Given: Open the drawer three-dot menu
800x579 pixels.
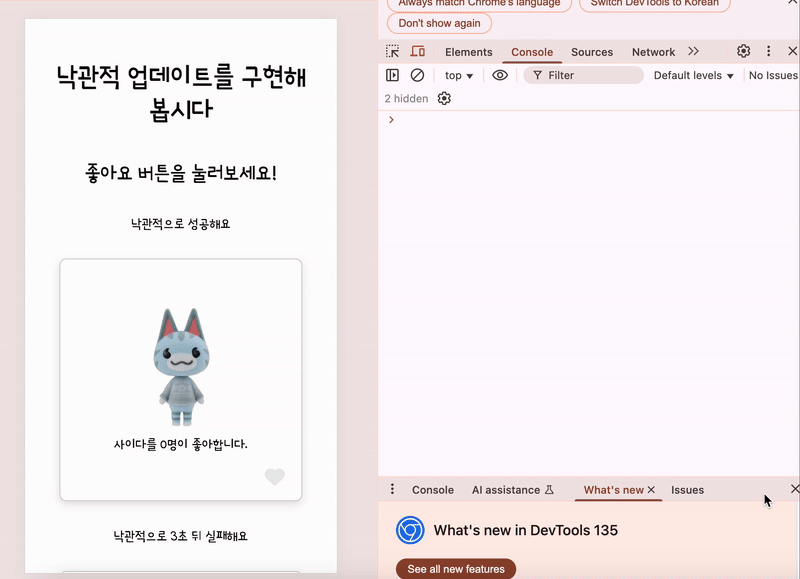Looking at the screenshot, I should pos(392,489).
